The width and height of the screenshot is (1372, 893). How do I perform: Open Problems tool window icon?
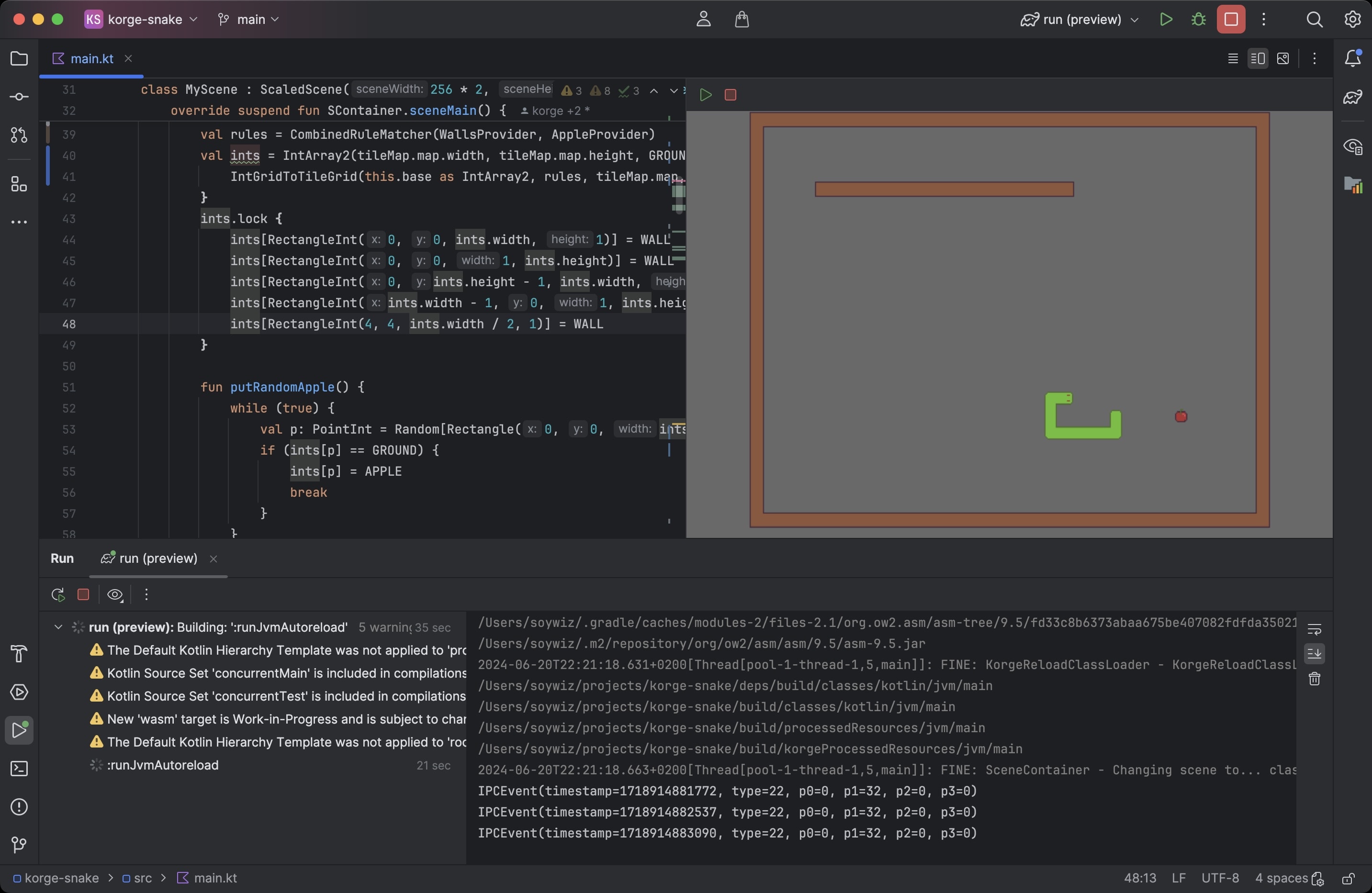pos(19,806)
